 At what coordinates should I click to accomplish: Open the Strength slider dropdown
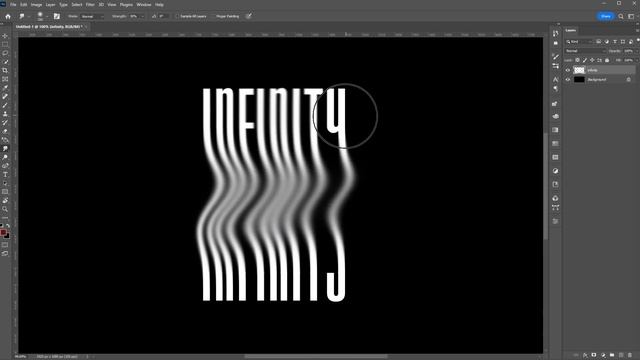[142, 16]
